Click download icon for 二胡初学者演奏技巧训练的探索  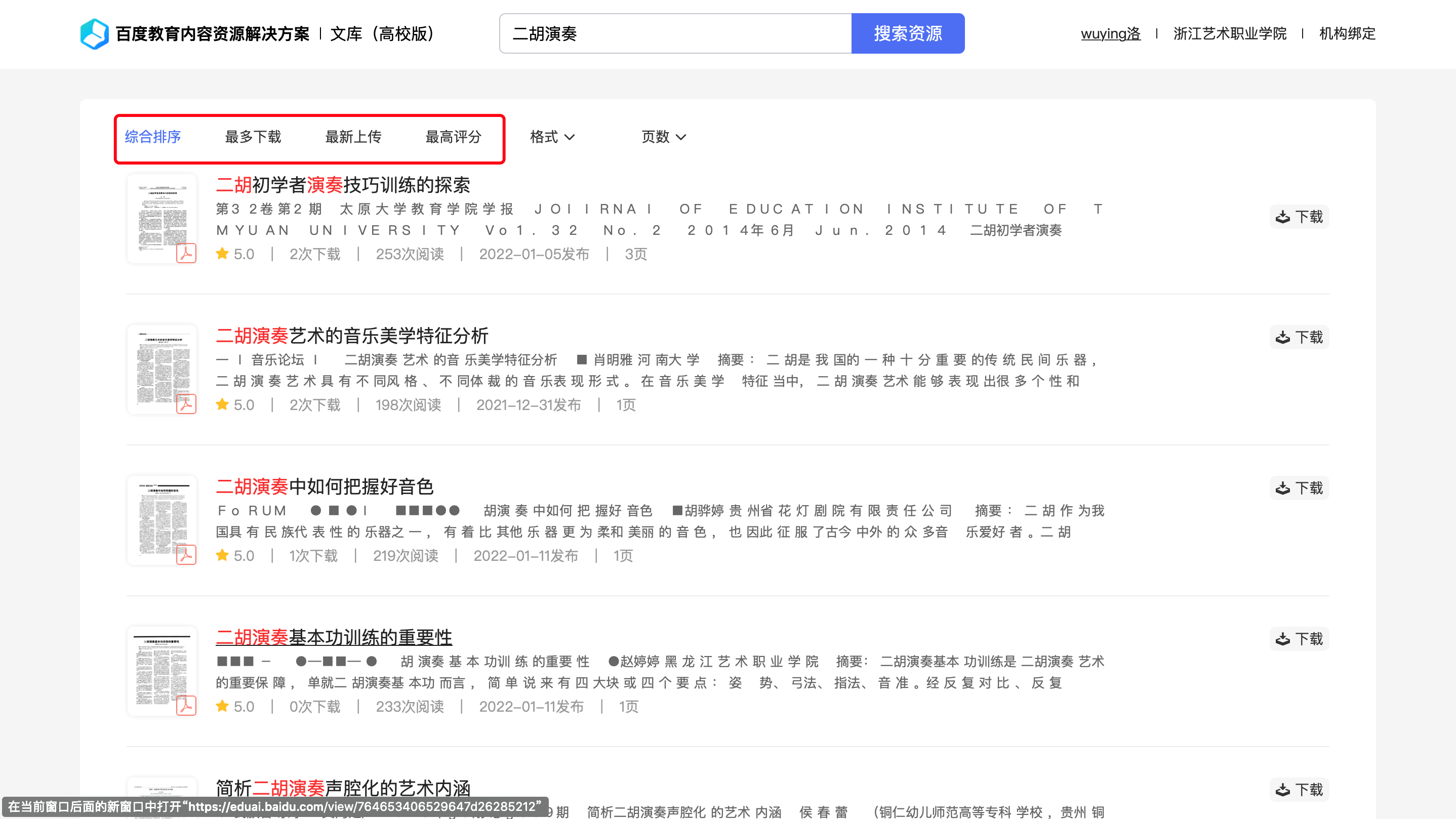[1282, 217]
